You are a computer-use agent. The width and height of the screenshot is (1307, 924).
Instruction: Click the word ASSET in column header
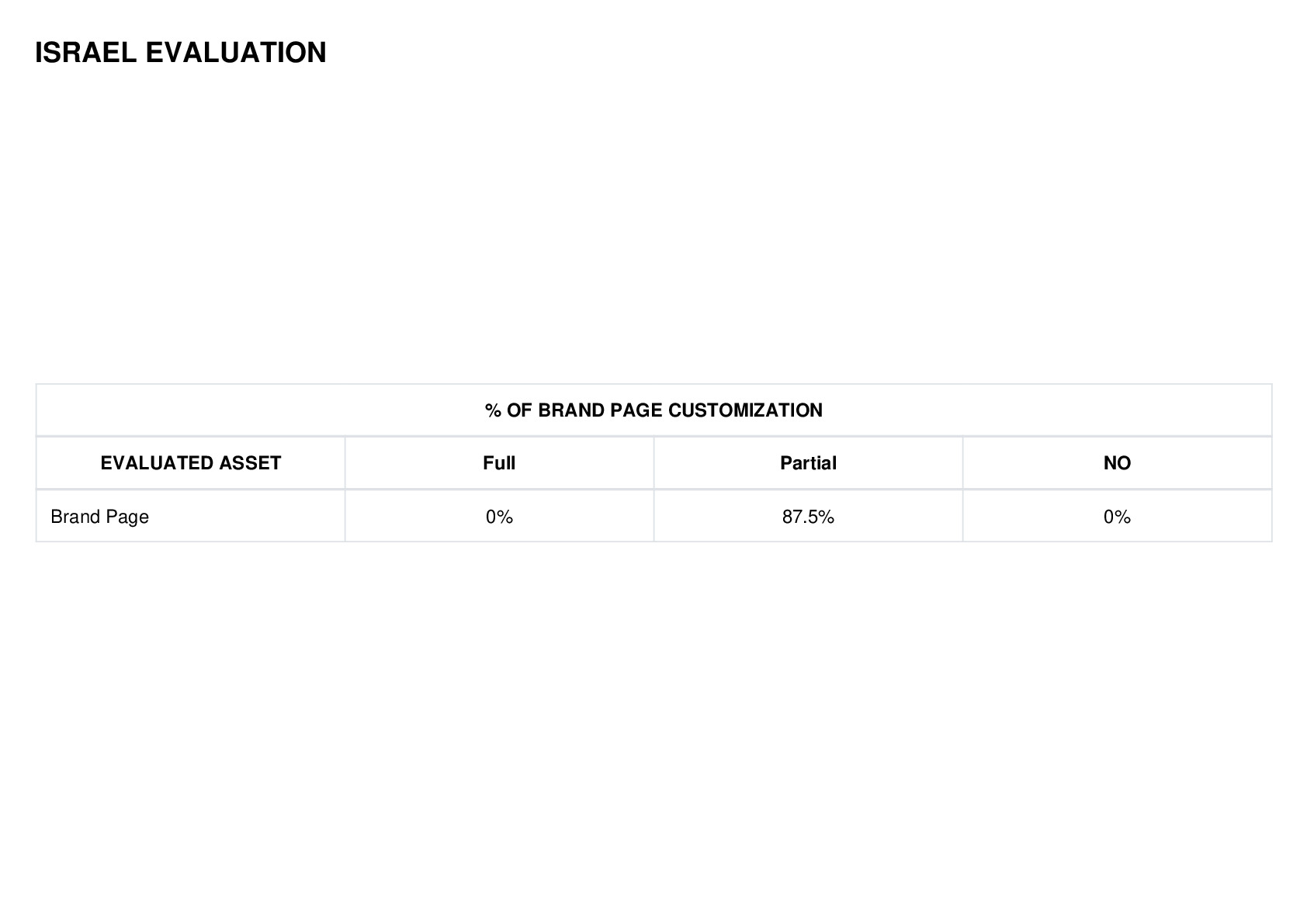tap(250, 463)
